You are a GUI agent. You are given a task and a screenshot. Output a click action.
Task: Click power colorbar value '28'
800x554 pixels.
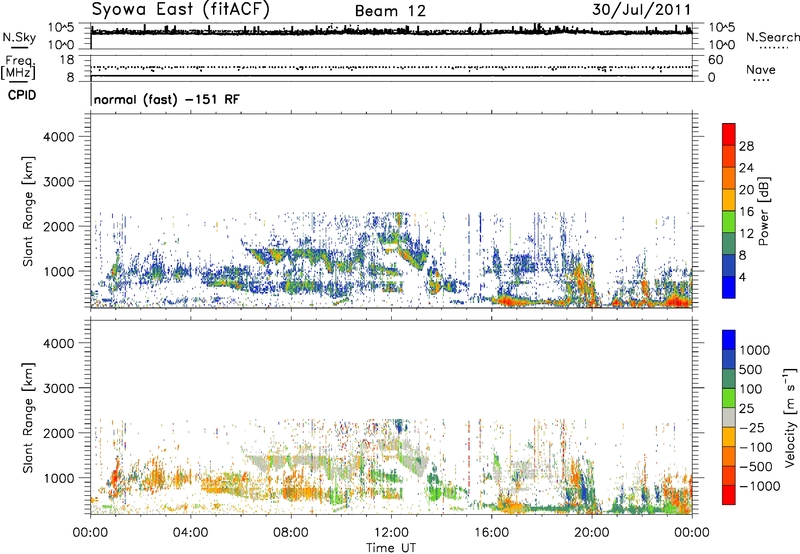(746, 146)
